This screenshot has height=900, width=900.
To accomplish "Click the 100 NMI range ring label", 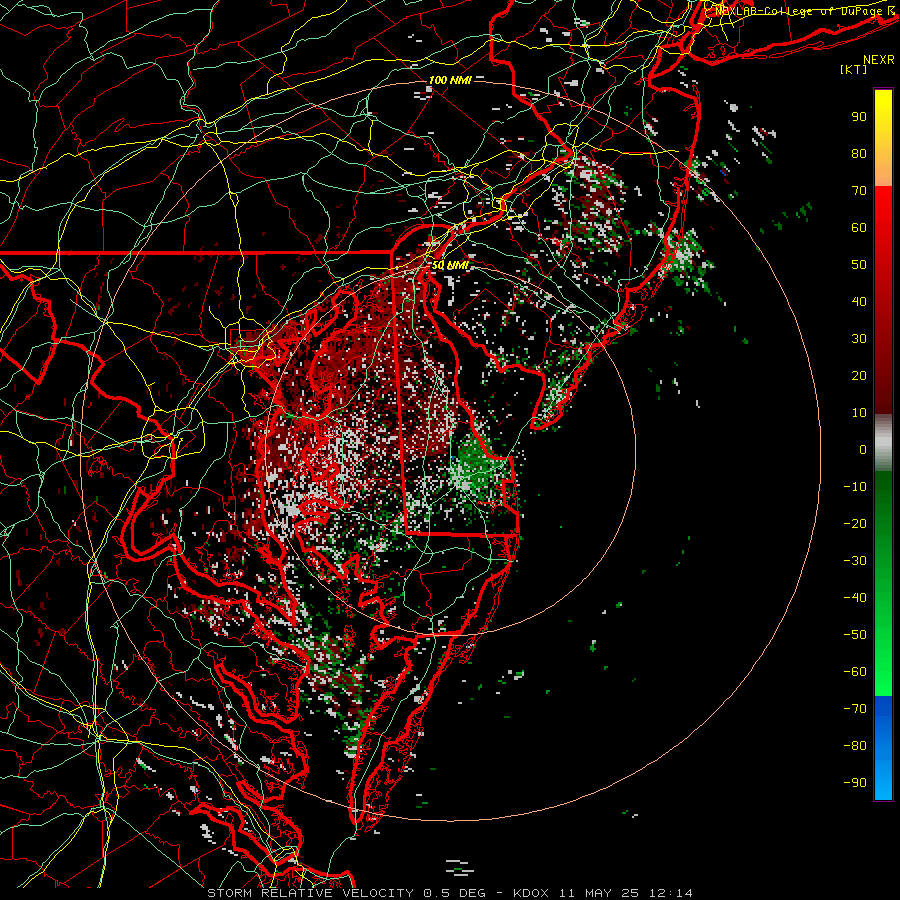I will 450,80.
